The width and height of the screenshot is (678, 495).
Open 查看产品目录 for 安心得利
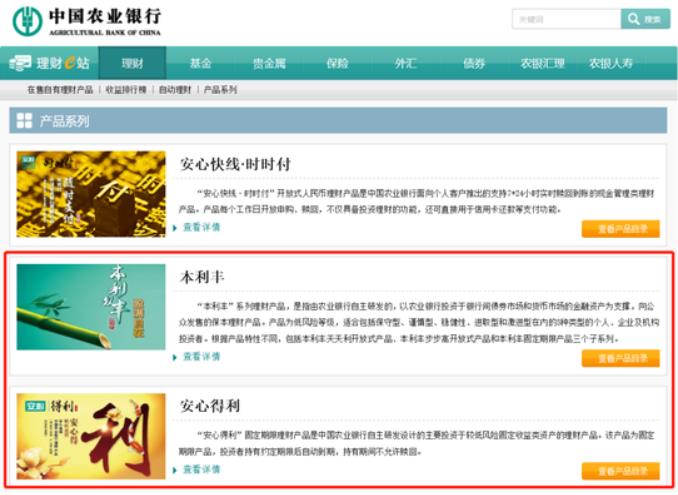click(620, 470)
